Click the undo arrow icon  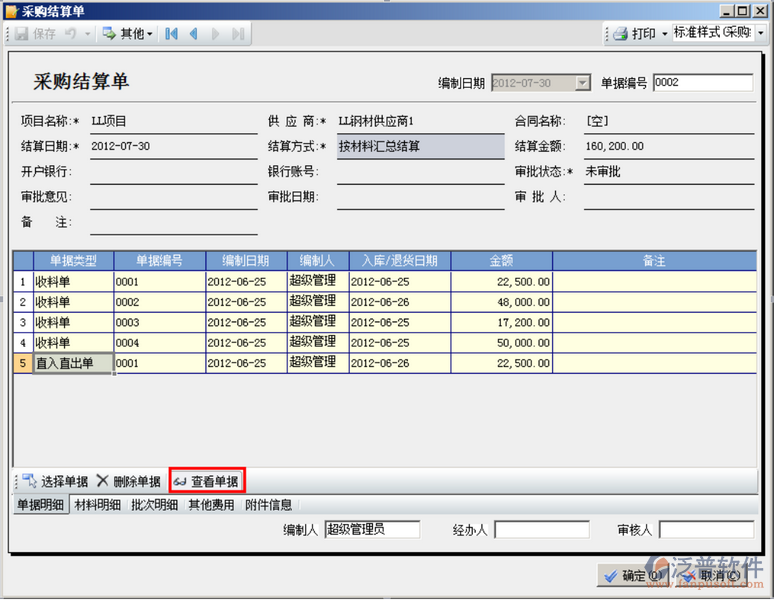tap(71, 33)
